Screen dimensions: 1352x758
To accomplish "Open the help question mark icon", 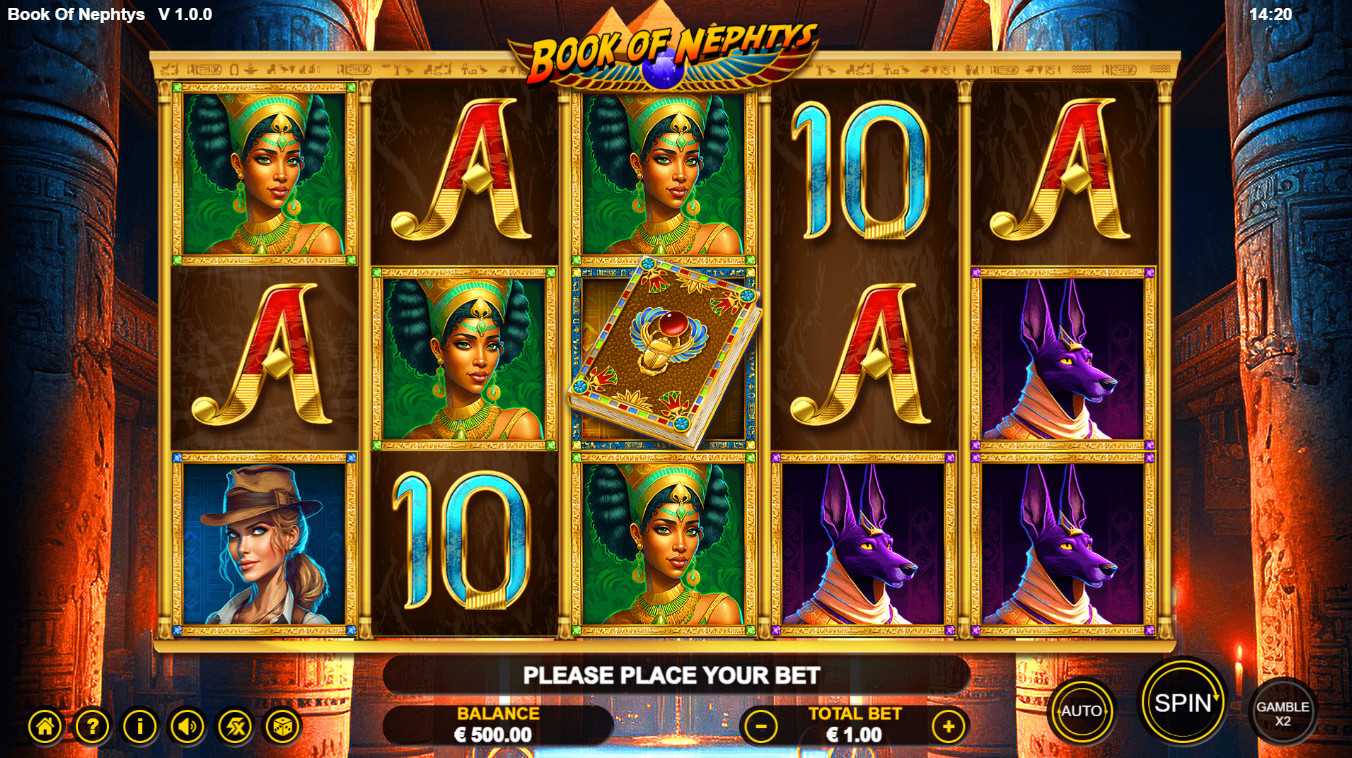I will click(92, 726).
